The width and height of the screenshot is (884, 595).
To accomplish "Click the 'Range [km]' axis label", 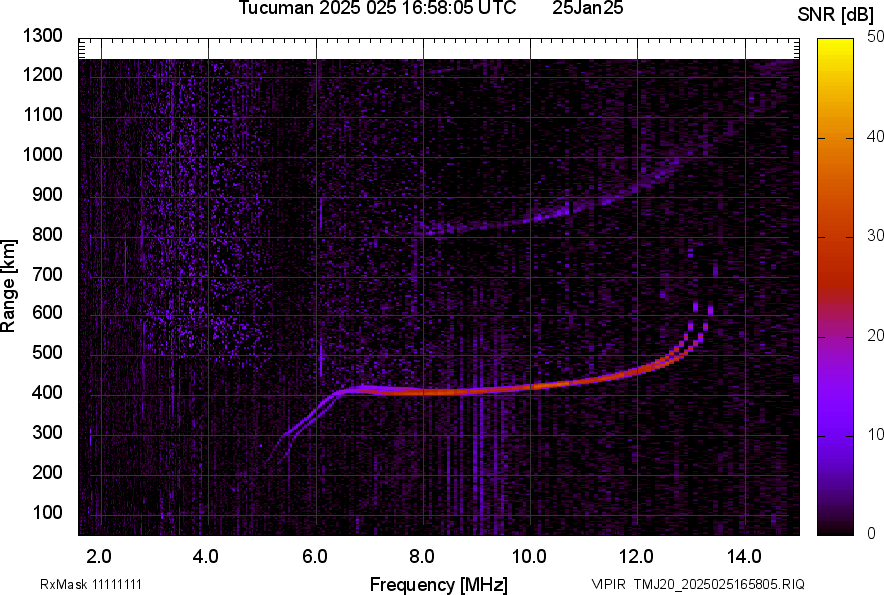I will click(8, 286).
